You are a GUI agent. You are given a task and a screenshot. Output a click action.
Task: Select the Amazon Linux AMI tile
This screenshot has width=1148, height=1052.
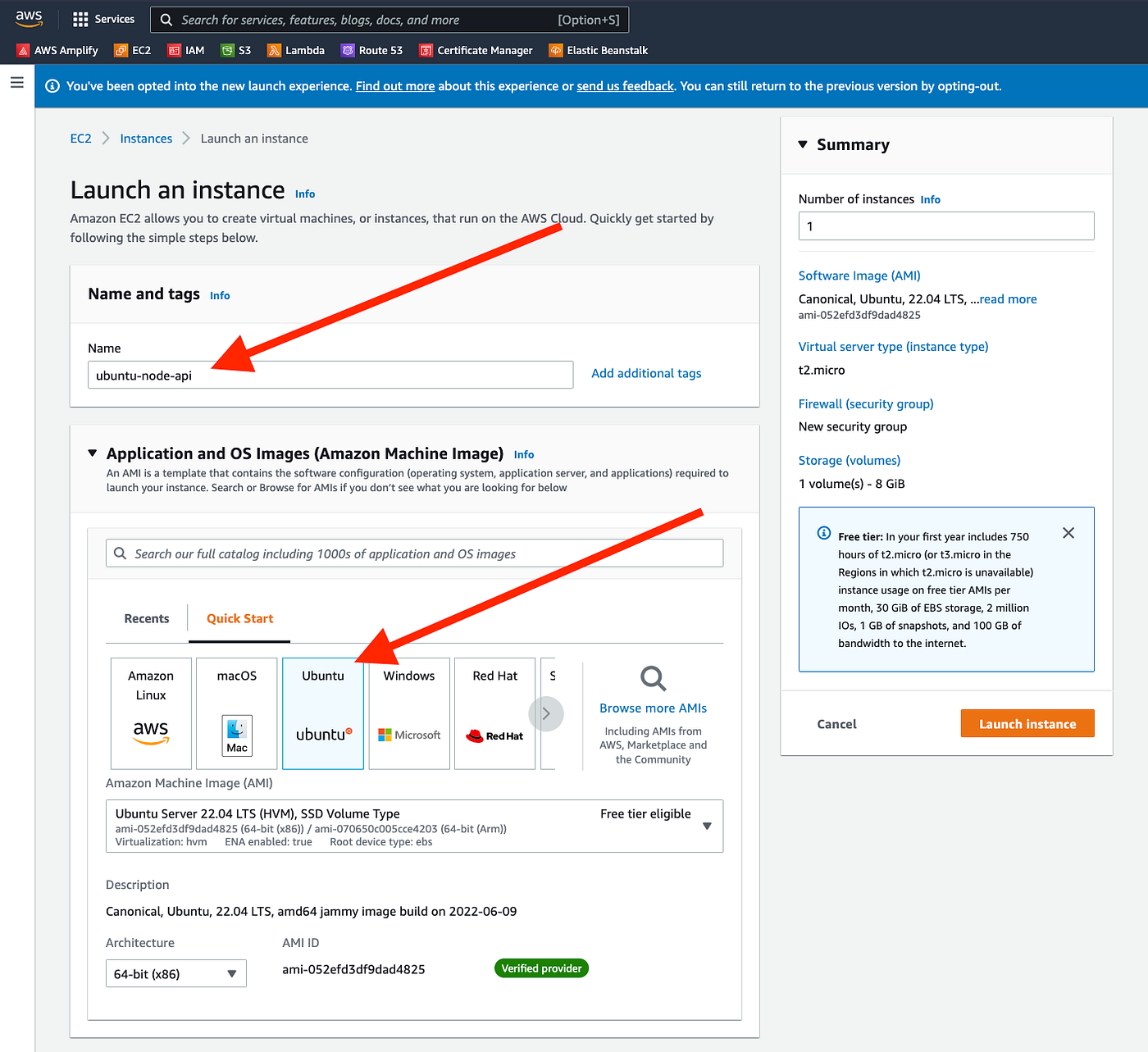coord(151,713)
